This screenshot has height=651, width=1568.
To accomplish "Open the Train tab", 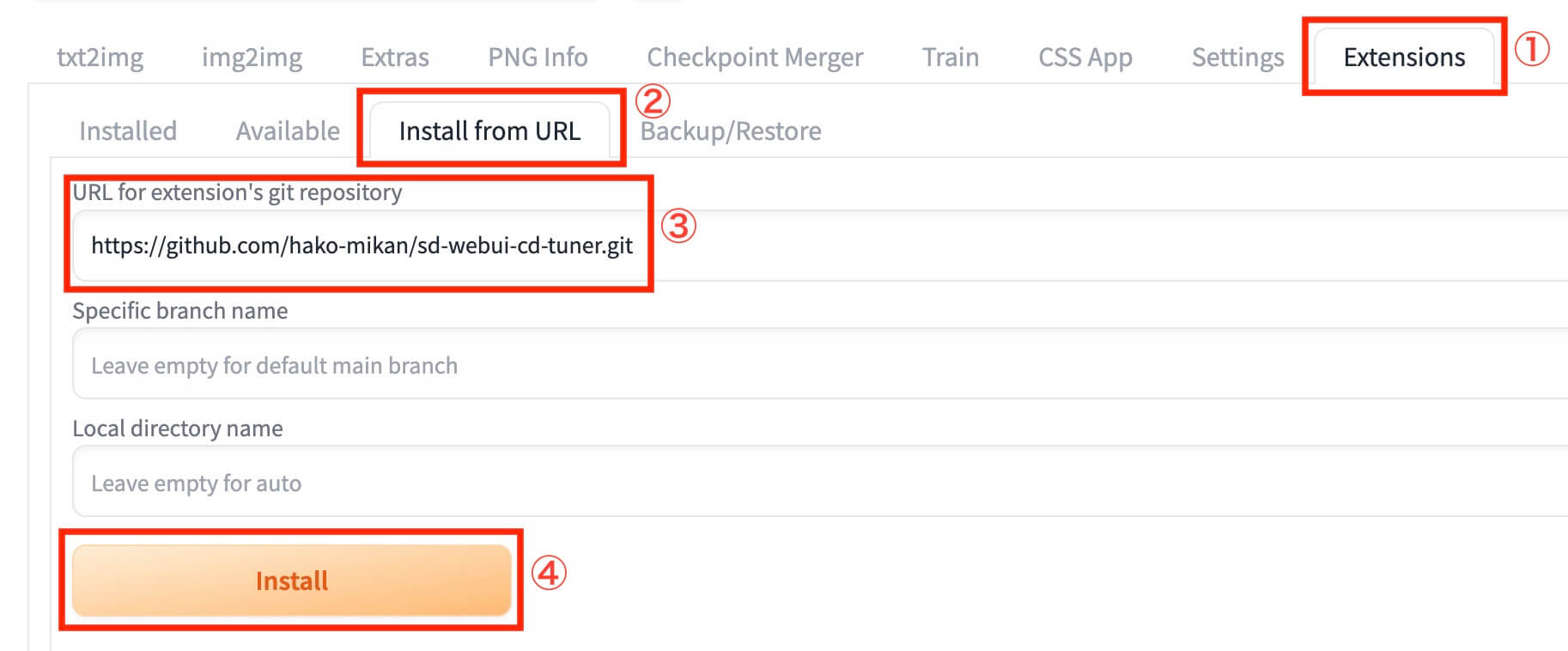I will click(x=951, y=58).
